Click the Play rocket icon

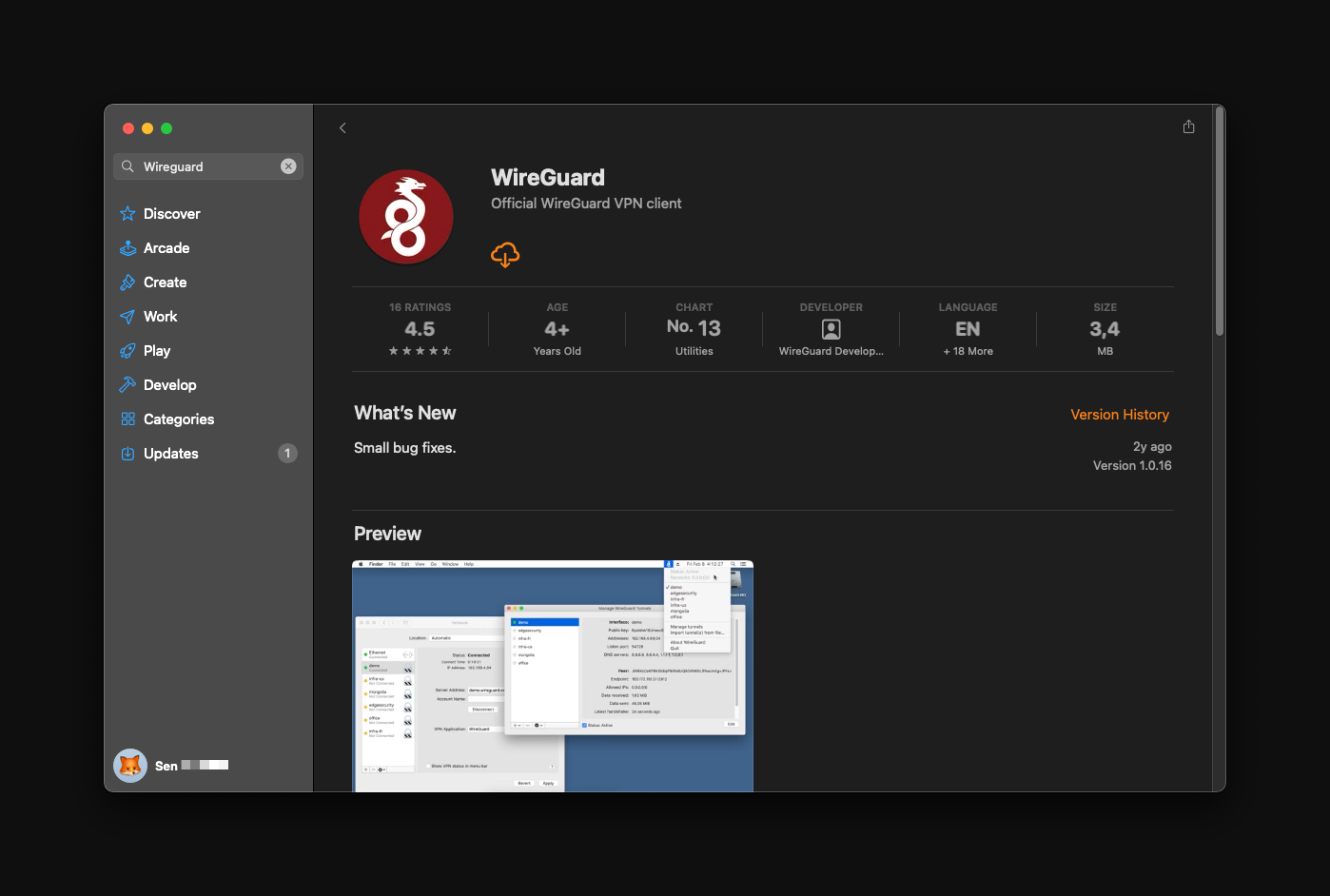(127, 351)
